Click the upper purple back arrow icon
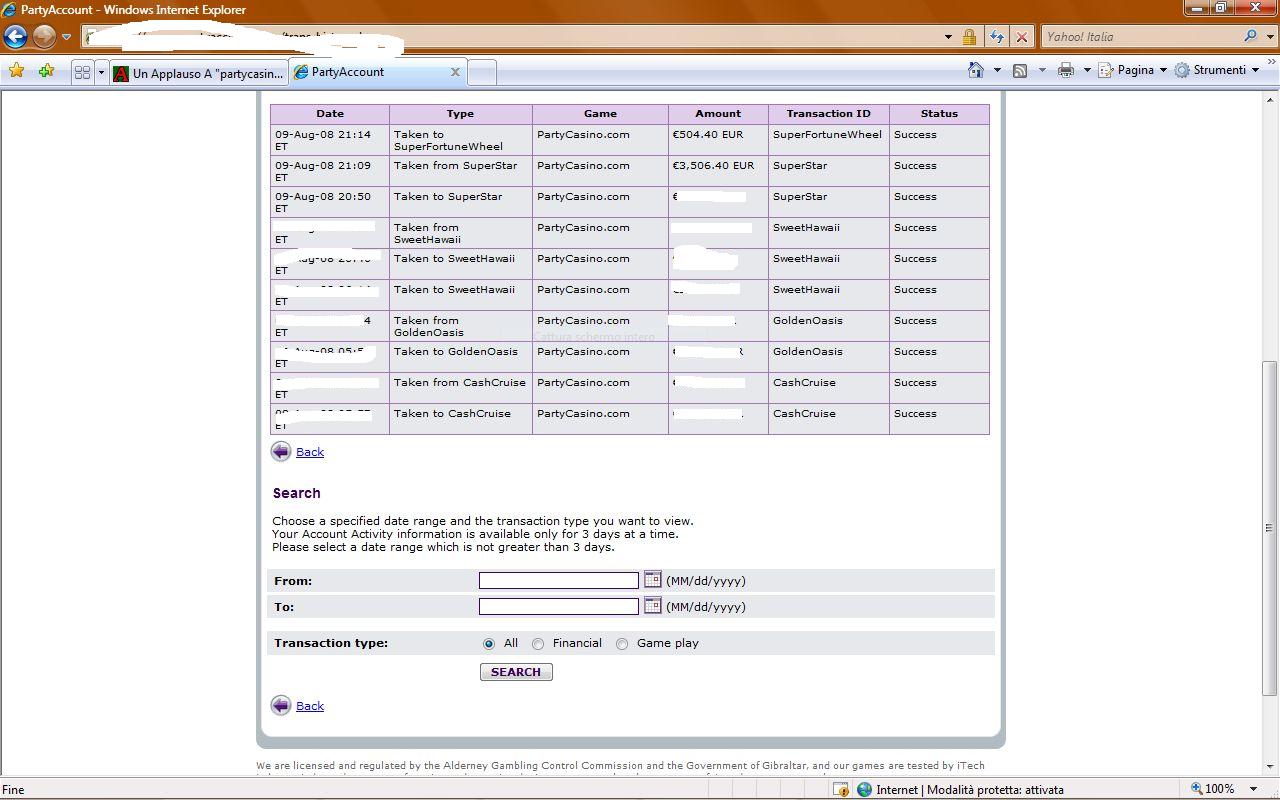This screenshot has height=800, width=1280. click(281, 452)
